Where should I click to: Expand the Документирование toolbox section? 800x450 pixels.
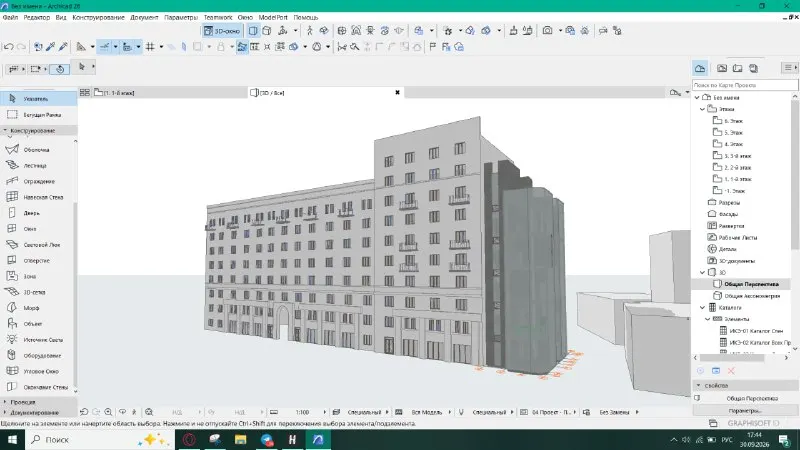pos(38,412)
